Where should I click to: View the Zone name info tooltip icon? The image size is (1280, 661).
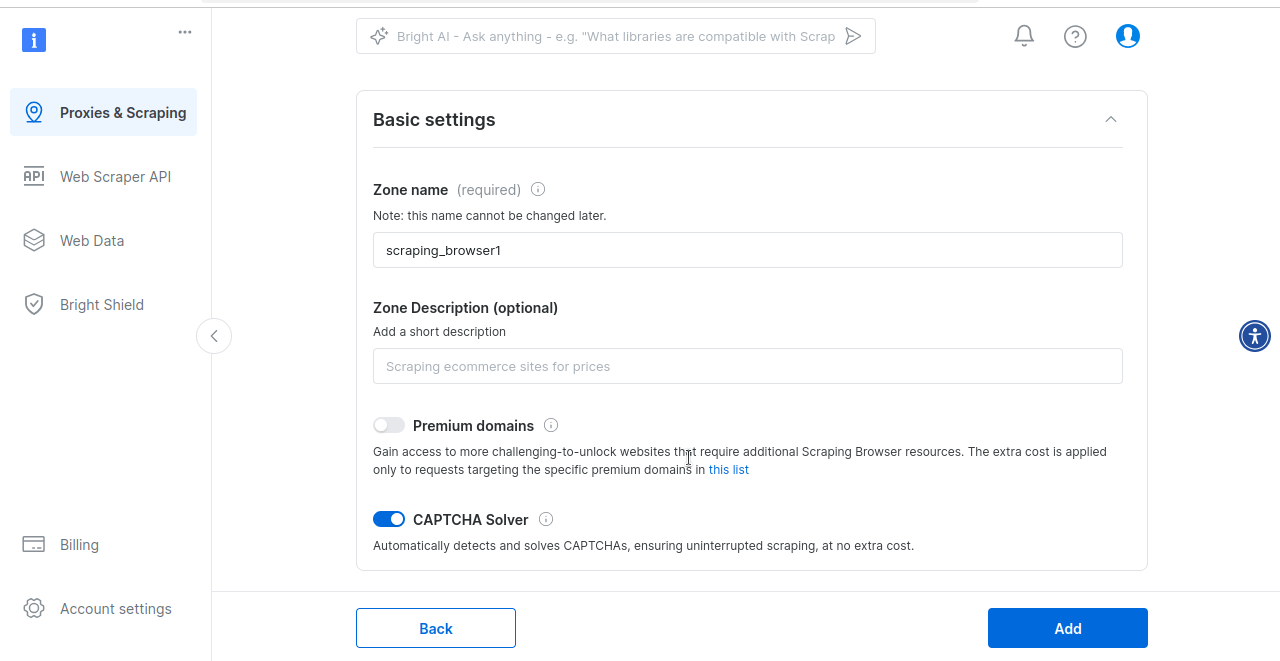coord(537,189)
